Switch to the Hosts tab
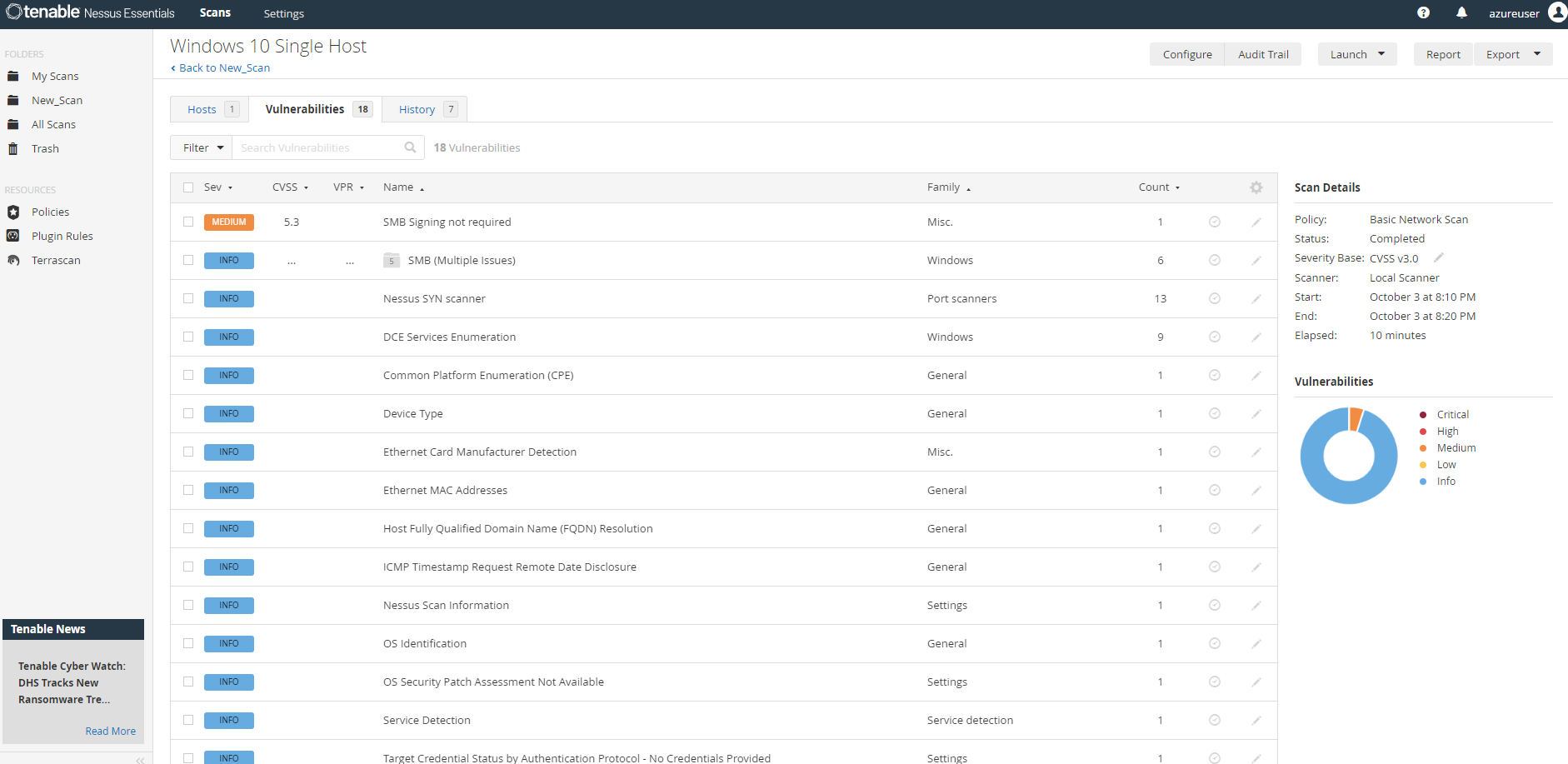The width and height of the screenshot is (1568, 764). click(x=210, y=109)
